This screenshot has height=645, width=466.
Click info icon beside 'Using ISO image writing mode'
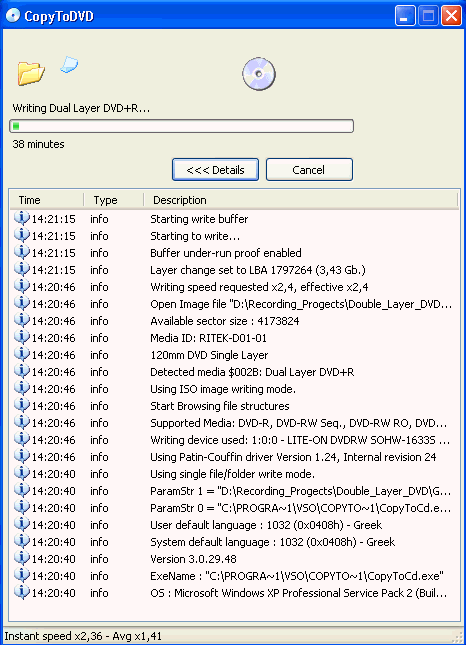click(21, 388)
